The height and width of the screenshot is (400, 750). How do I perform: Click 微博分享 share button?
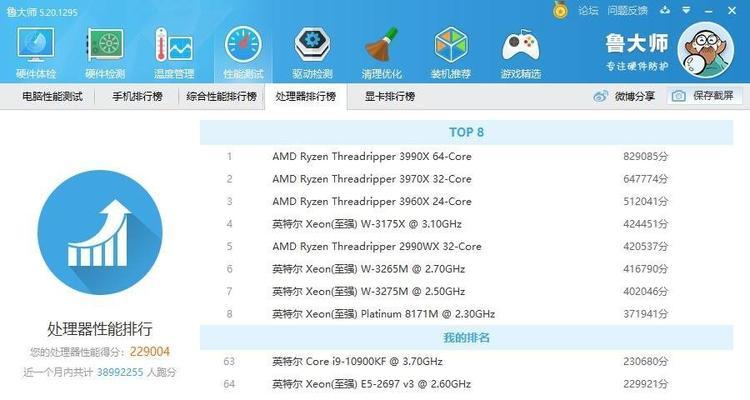pyautogui.click(x=624, y=96)
